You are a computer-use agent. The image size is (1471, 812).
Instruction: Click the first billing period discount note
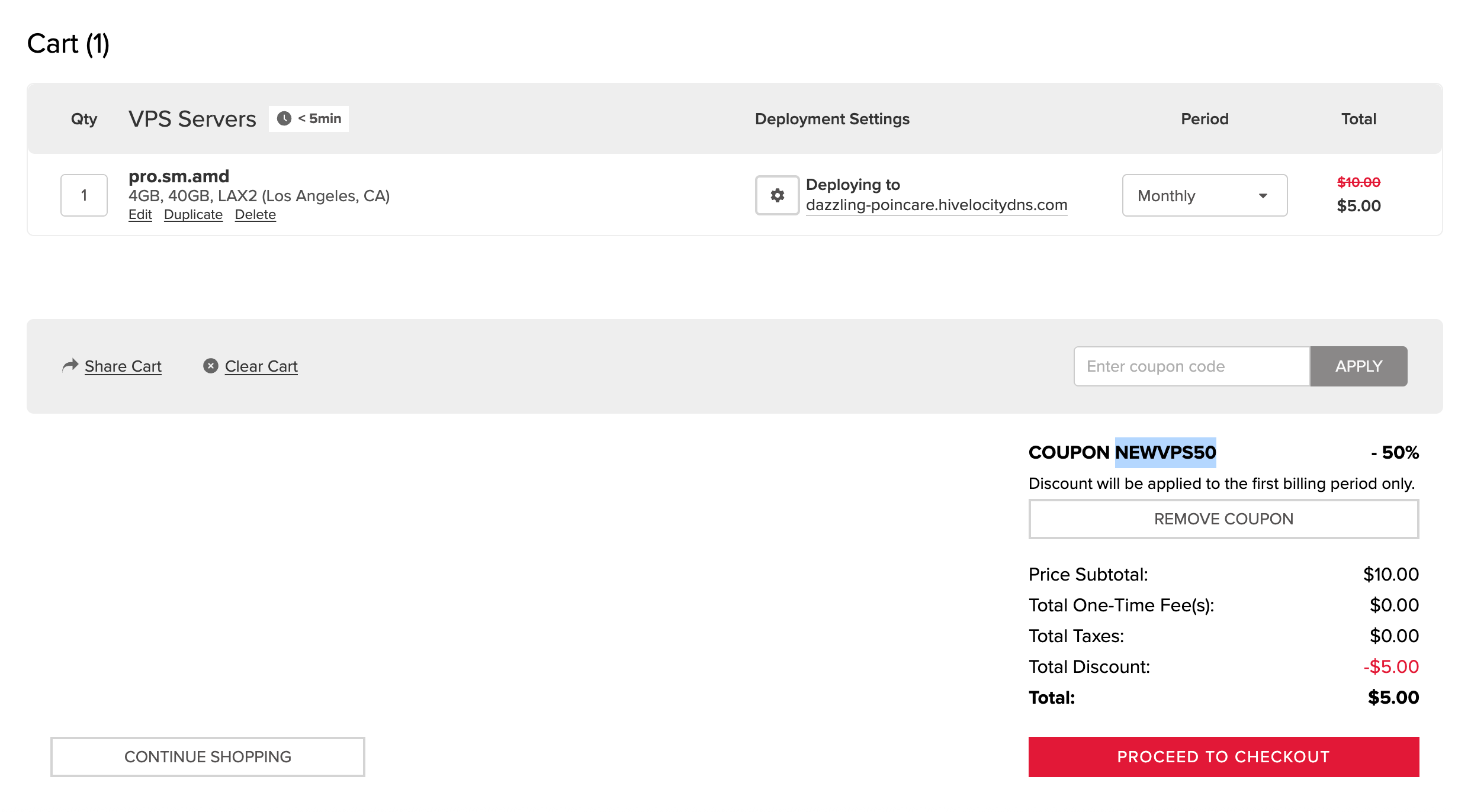click(1222, 484)
